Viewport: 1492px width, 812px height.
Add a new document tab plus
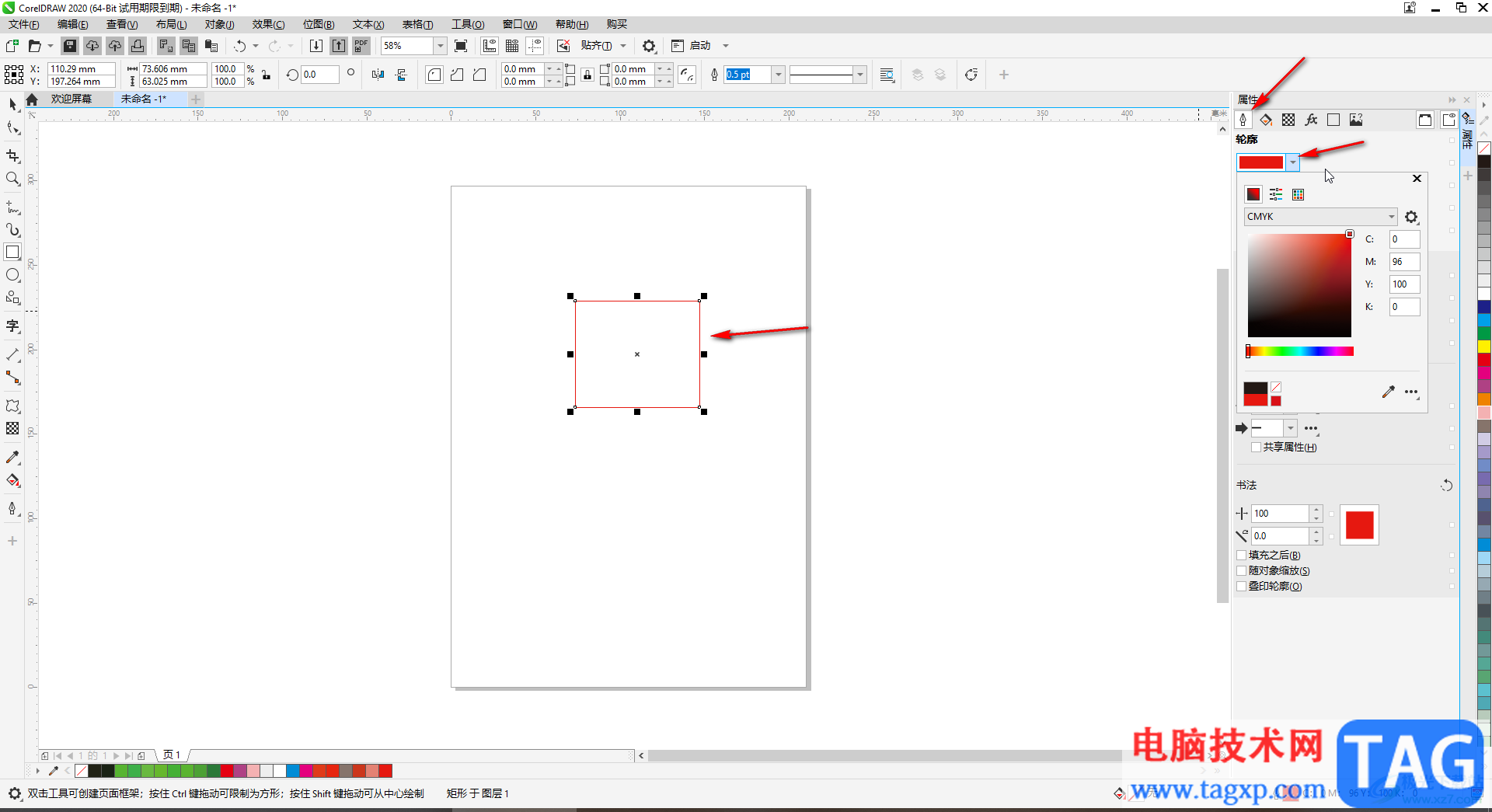pyautogui.click(x=196, y=99)
